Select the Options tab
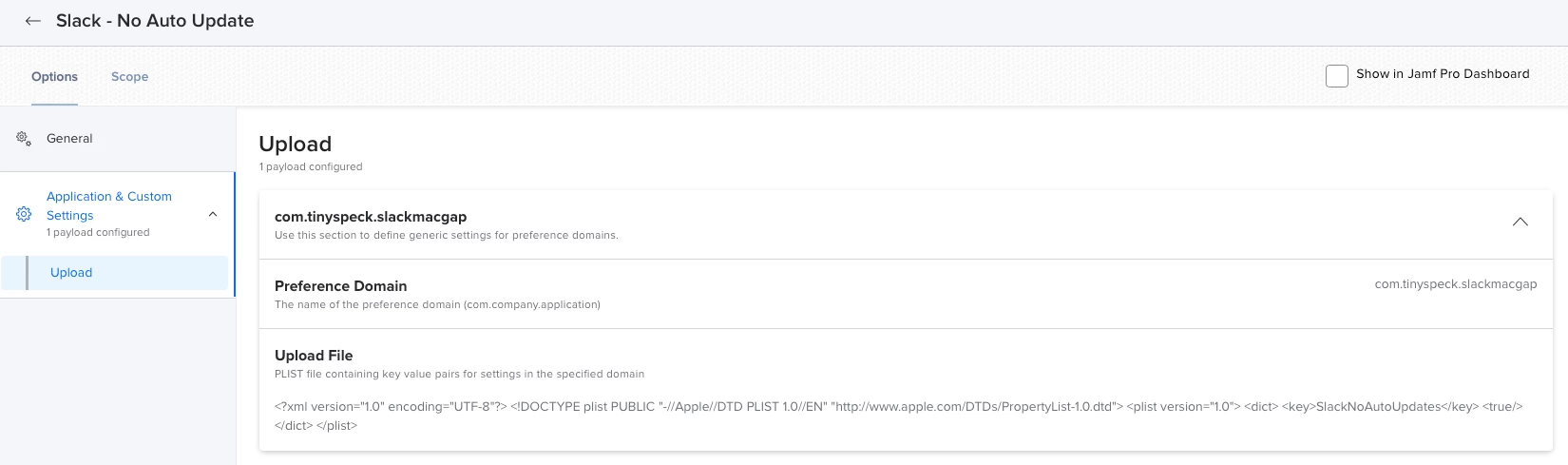1568x465 pixels. 54,77
